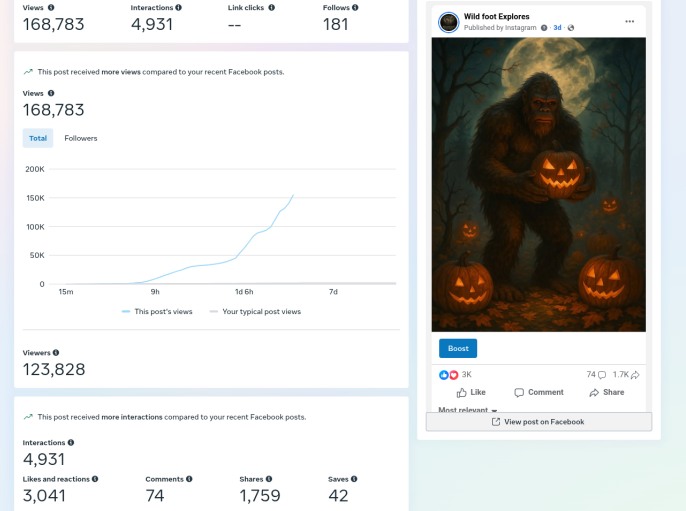Click the info icon beside Likes and reactions
Viewport: 686px width, 511px height.
[x=96, y=479]
